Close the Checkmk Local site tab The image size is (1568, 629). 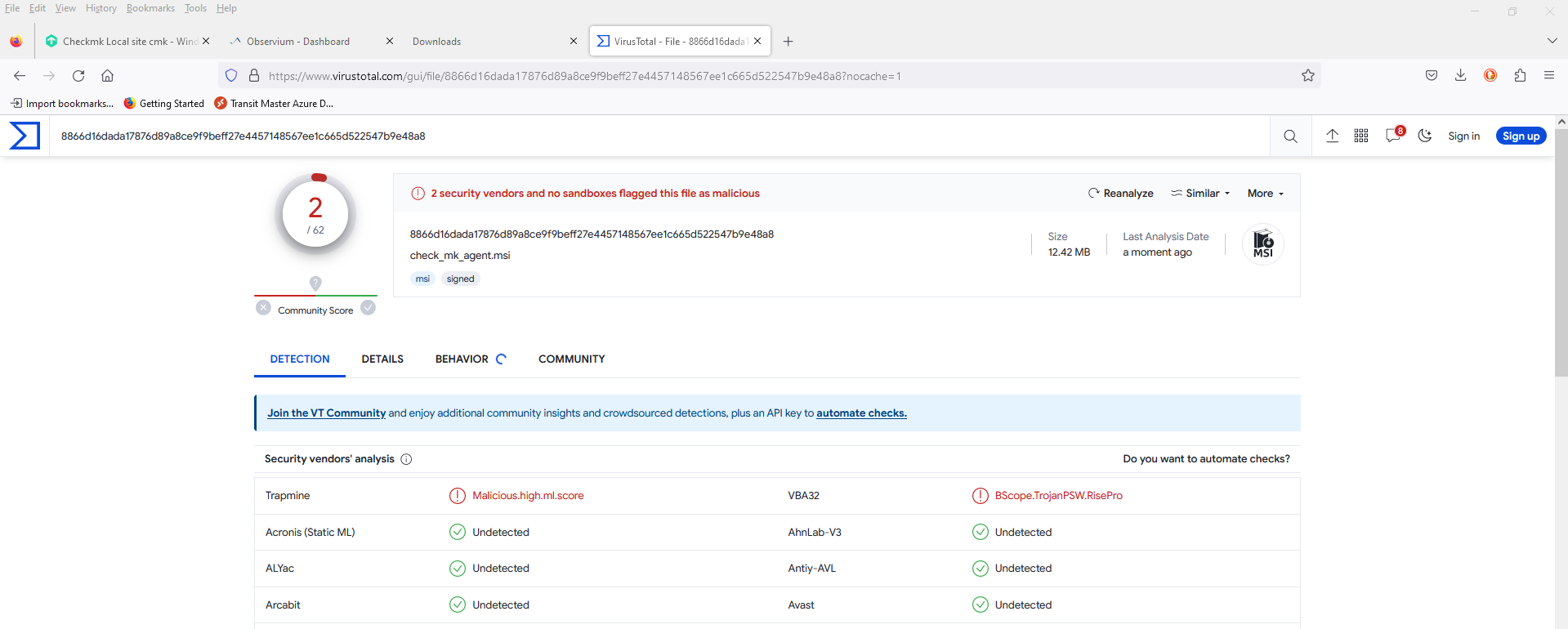coord(206,41)
